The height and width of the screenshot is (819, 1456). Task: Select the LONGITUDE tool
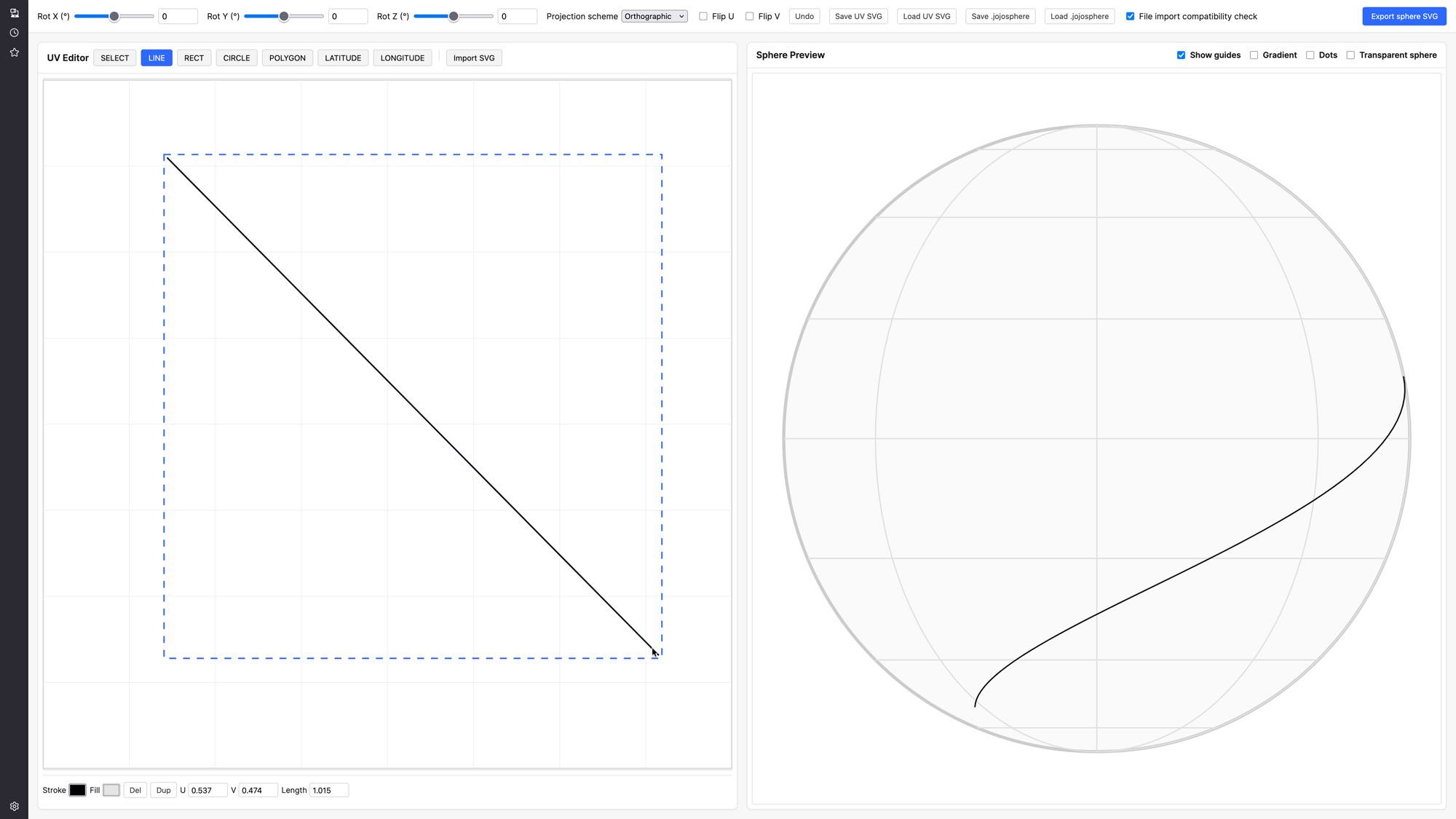tap(403, 58)
